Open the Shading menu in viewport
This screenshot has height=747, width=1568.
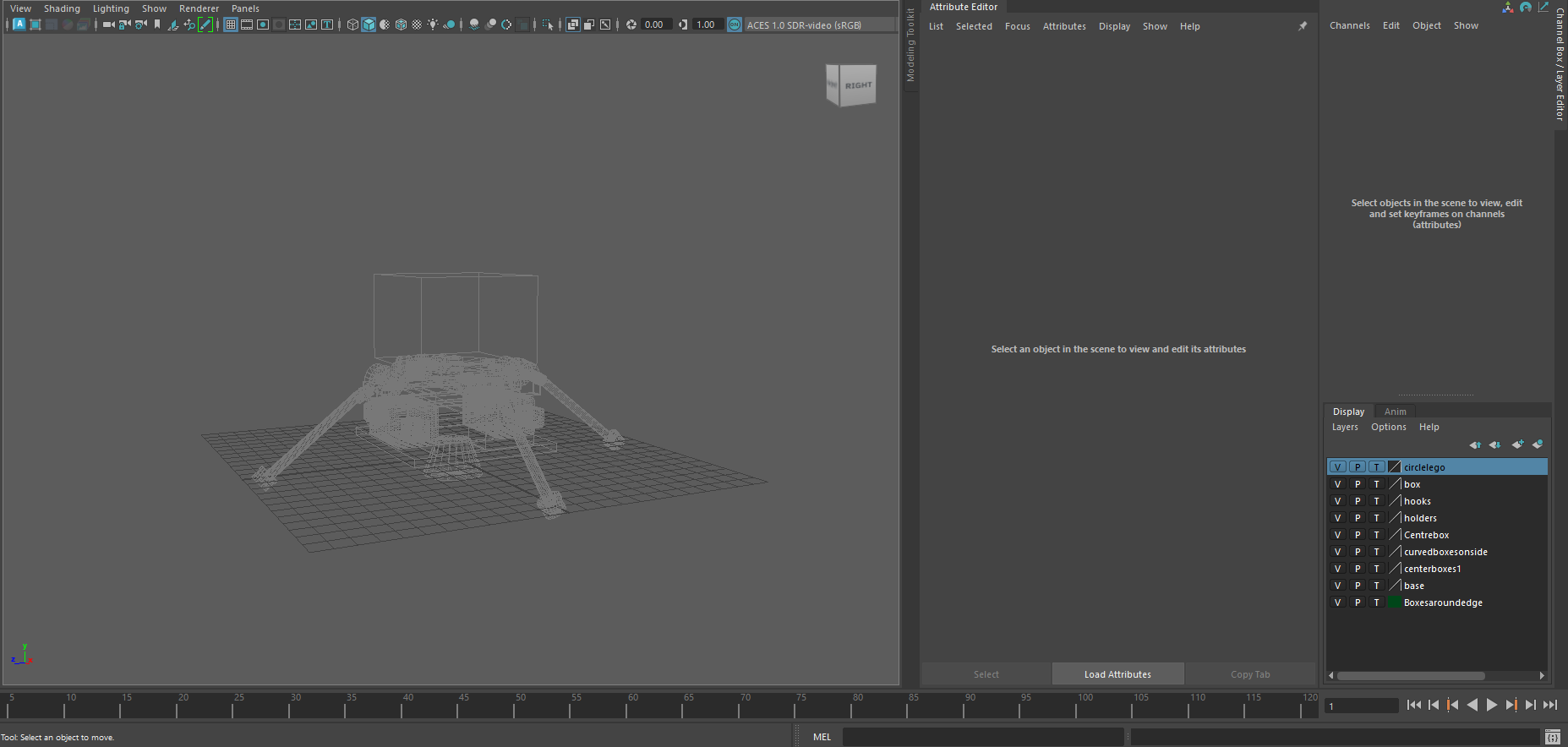pyautogui.click(x=62, y=8)
